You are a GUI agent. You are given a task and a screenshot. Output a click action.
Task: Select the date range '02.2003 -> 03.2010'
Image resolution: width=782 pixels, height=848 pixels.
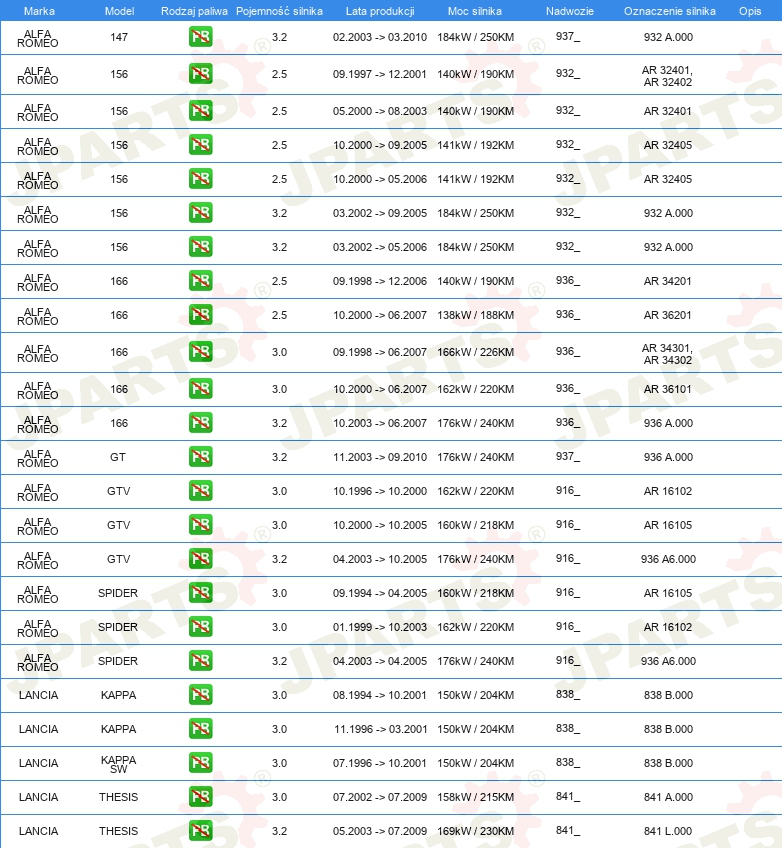tap(380, 37)
